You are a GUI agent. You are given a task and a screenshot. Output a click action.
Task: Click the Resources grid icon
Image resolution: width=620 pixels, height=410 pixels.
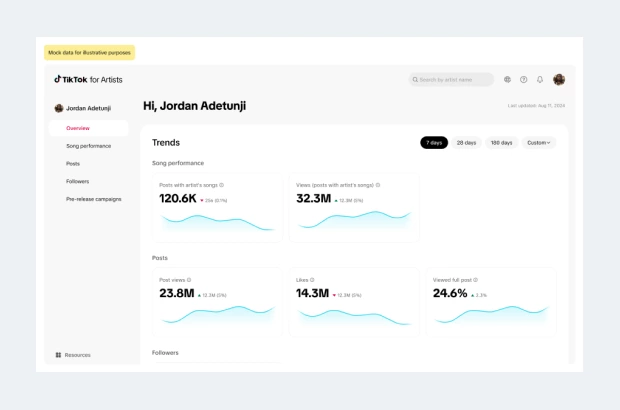[x=58, y=355]
